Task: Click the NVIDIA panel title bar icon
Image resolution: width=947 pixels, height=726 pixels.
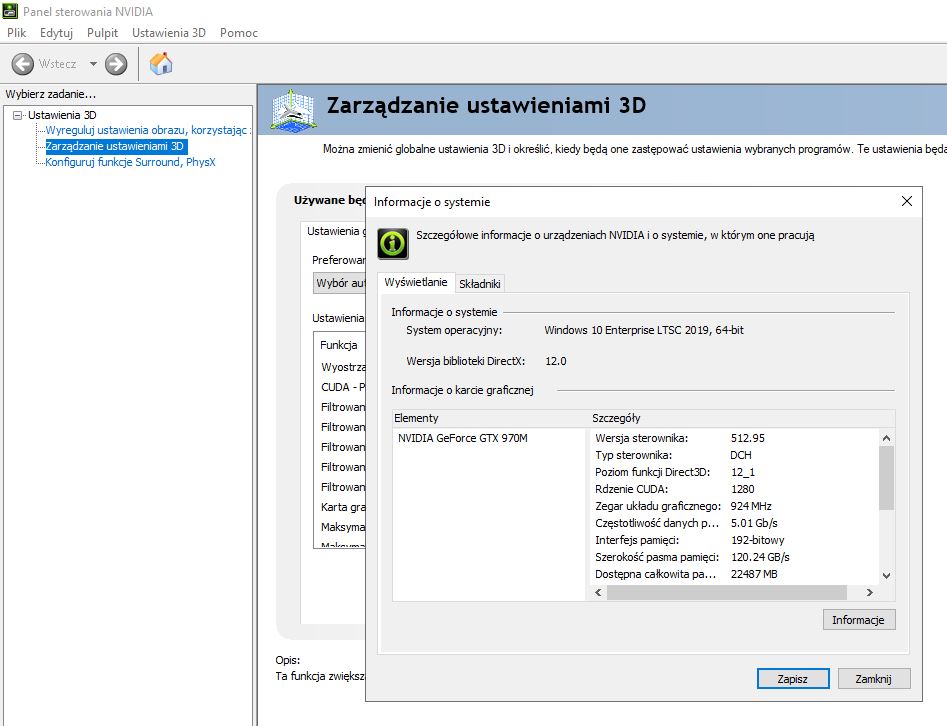Action: click(10, 11)
